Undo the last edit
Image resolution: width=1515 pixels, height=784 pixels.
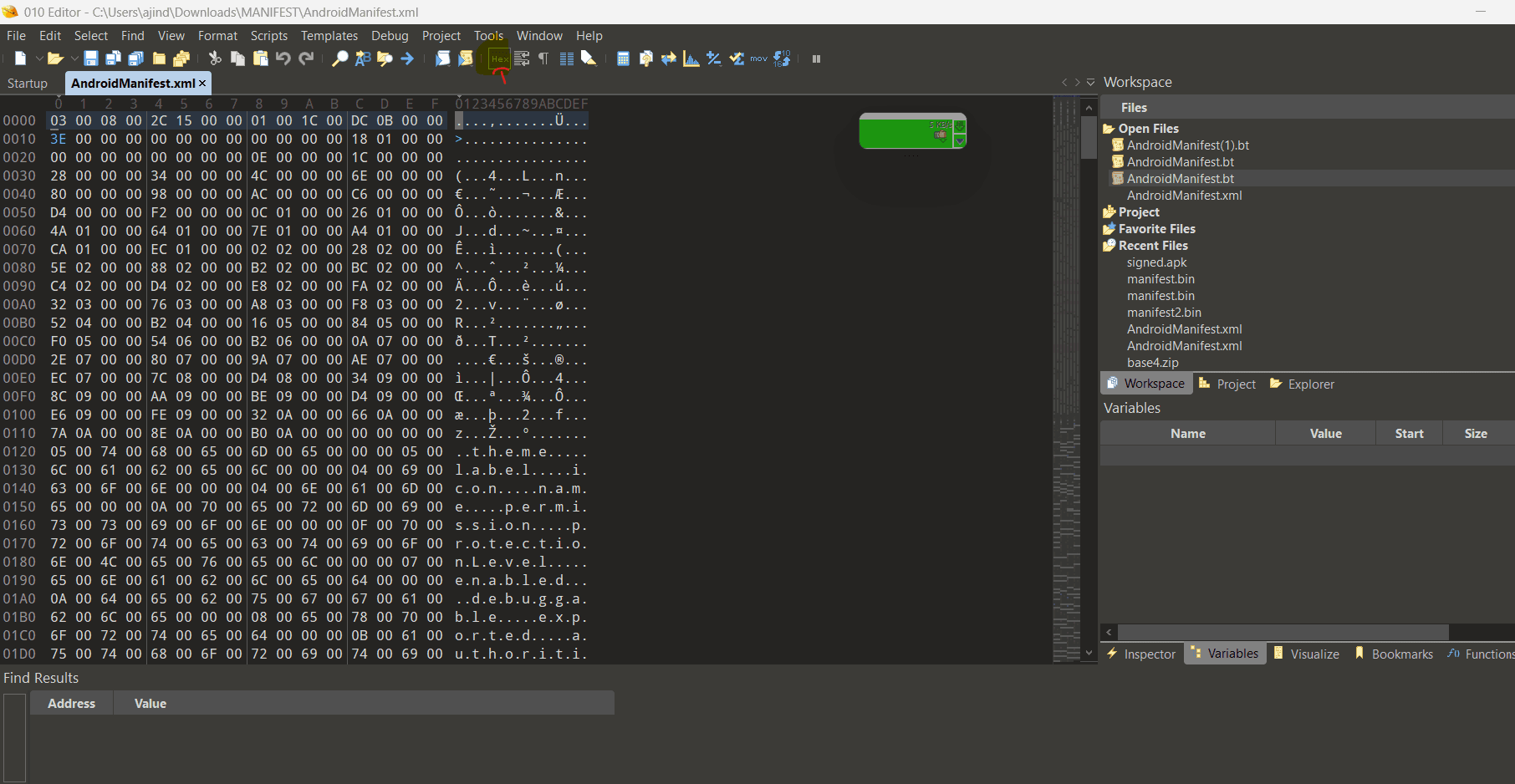283,59
